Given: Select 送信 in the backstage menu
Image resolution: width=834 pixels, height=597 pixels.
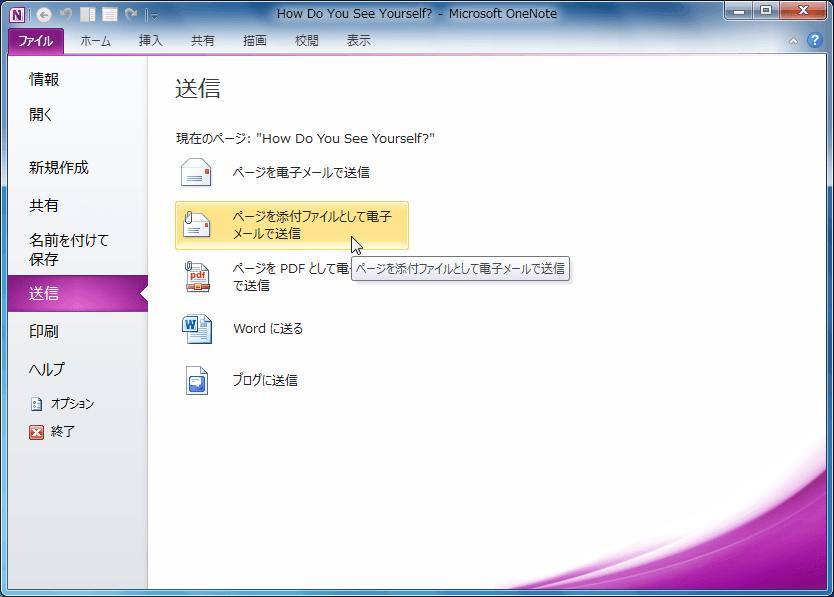Looking at the screenshot, I should (78, 293).
